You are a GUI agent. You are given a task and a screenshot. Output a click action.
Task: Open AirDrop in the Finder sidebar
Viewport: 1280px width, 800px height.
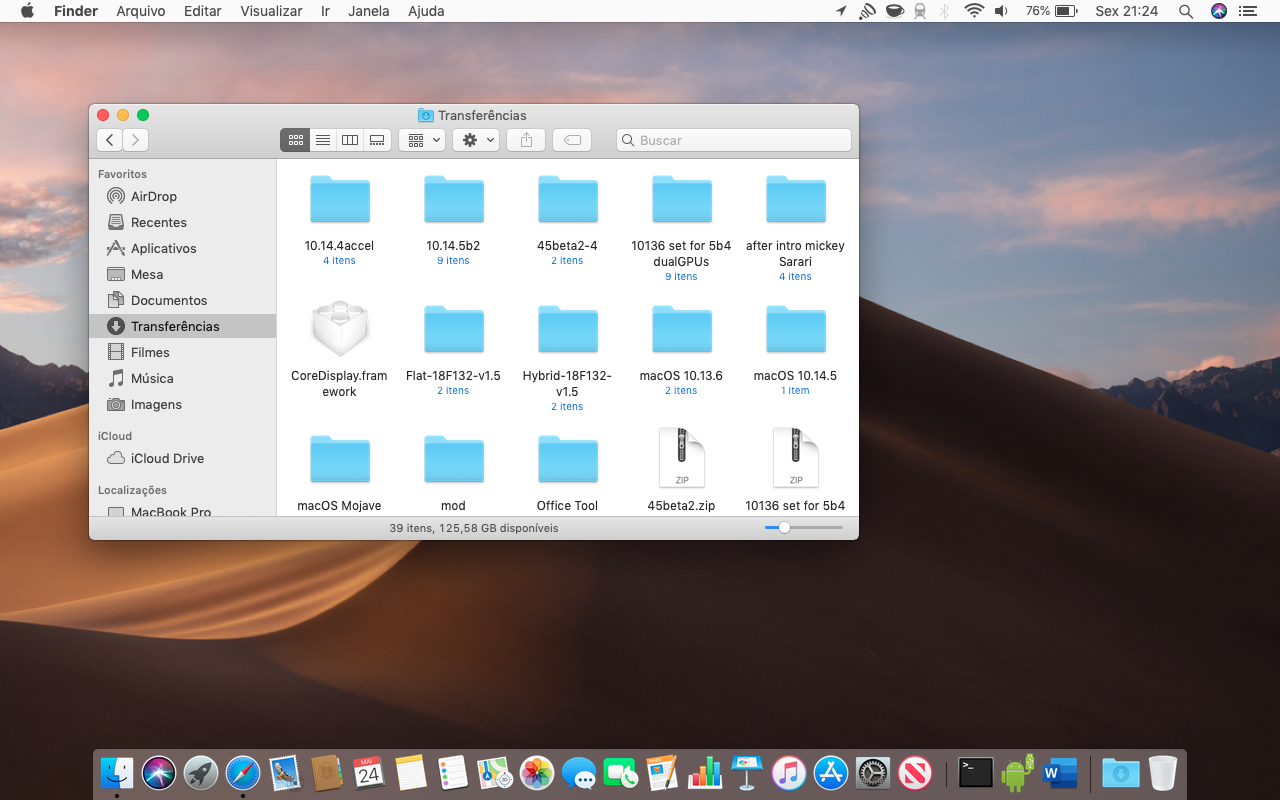click(x=153, y=197)
